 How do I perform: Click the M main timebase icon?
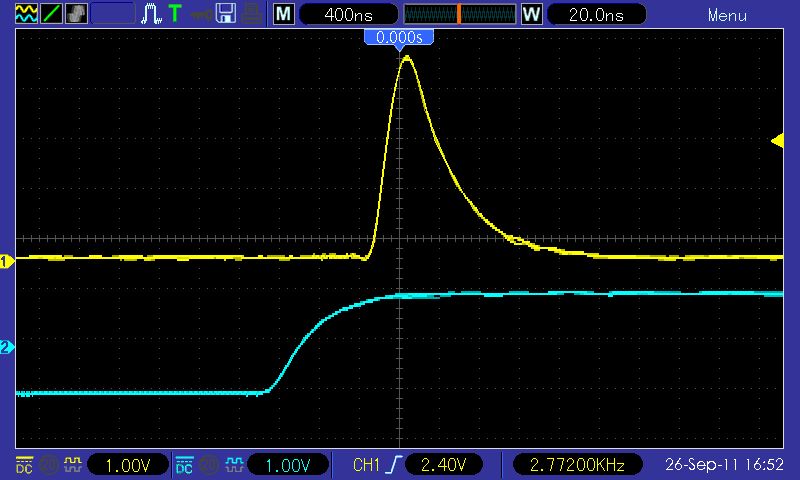tap(284, 14)
